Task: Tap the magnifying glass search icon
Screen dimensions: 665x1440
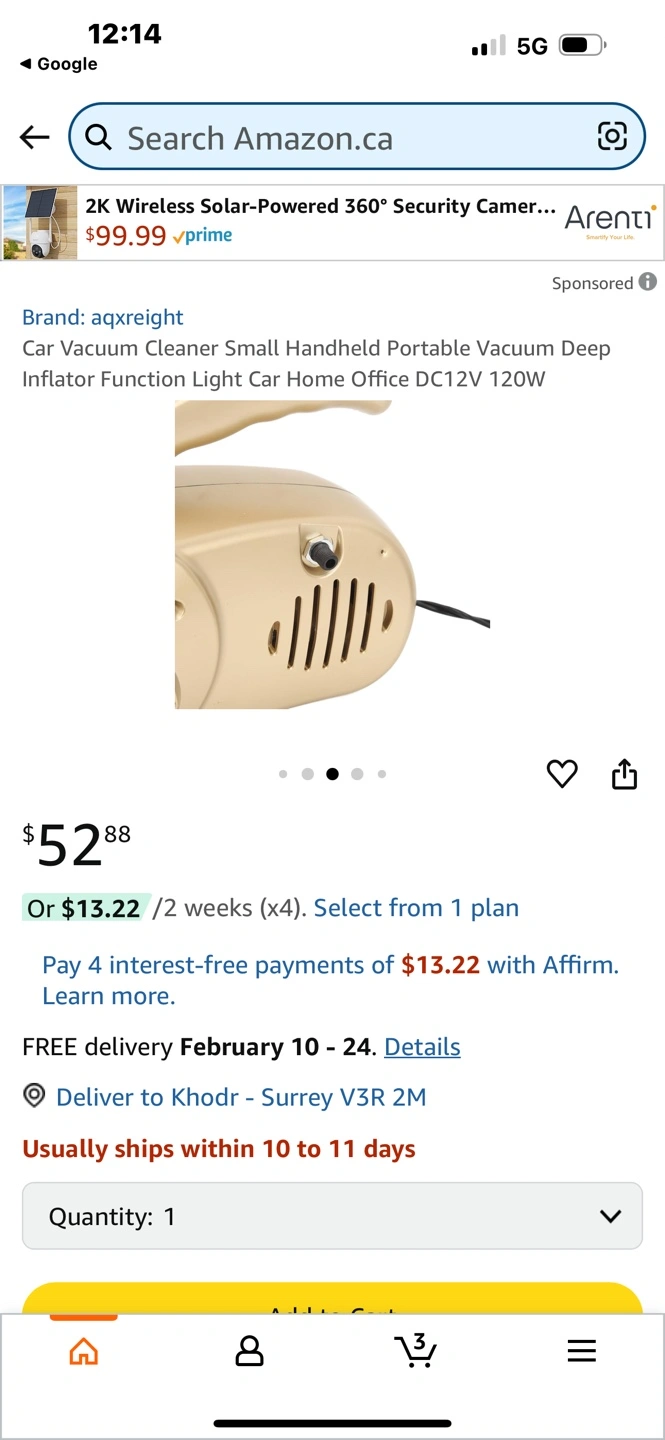Action: click(x=98, y=137)
